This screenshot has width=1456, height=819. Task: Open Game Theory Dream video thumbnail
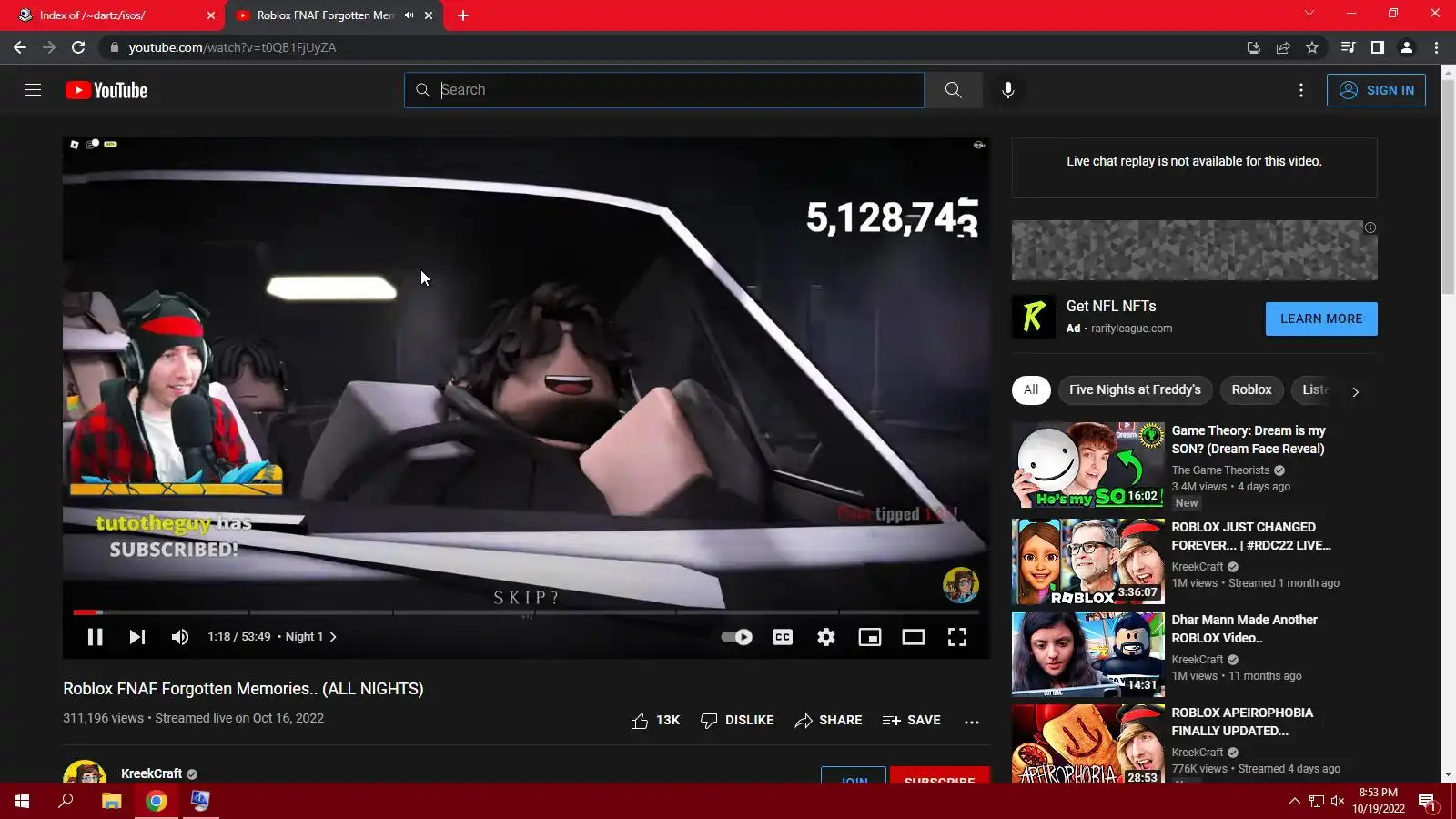tap(1087, 465)
